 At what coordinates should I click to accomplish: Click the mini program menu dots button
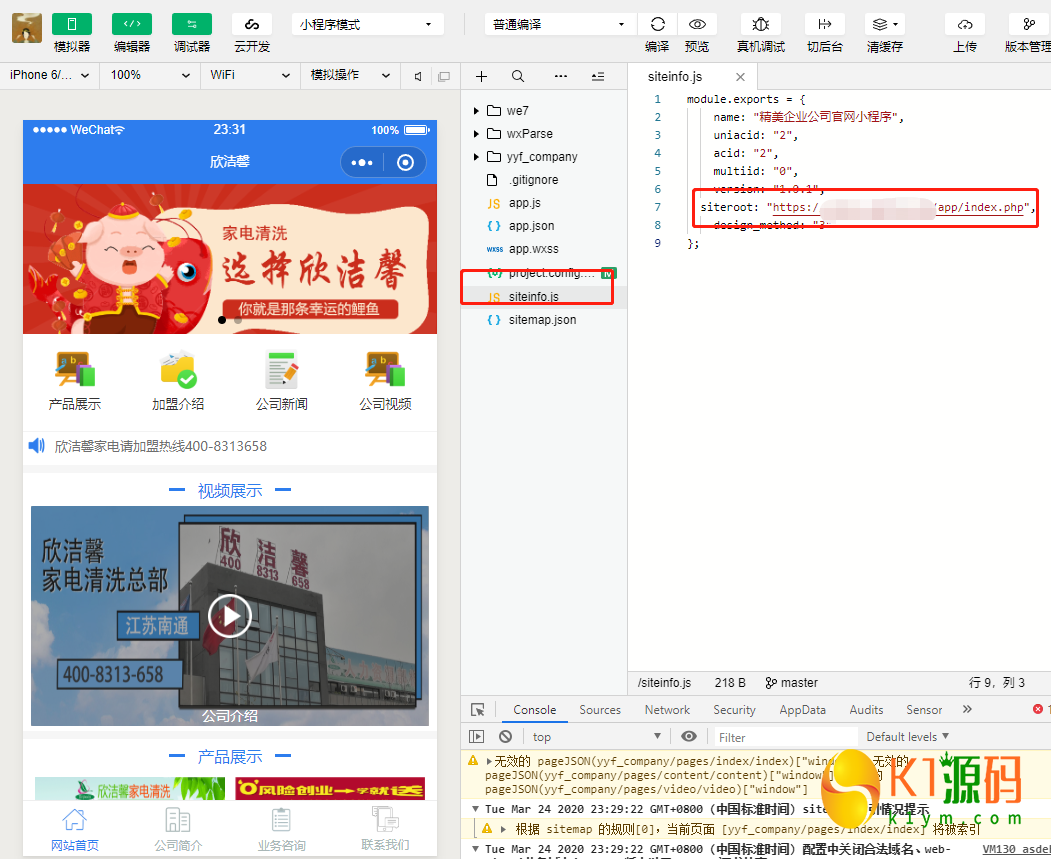coord(362,162)
